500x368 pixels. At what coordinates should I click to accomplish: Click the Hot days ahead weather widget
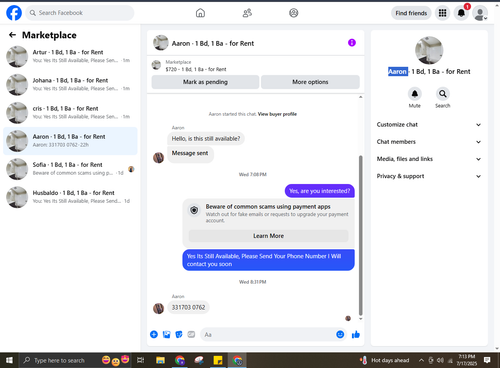[x=385, y=360]
